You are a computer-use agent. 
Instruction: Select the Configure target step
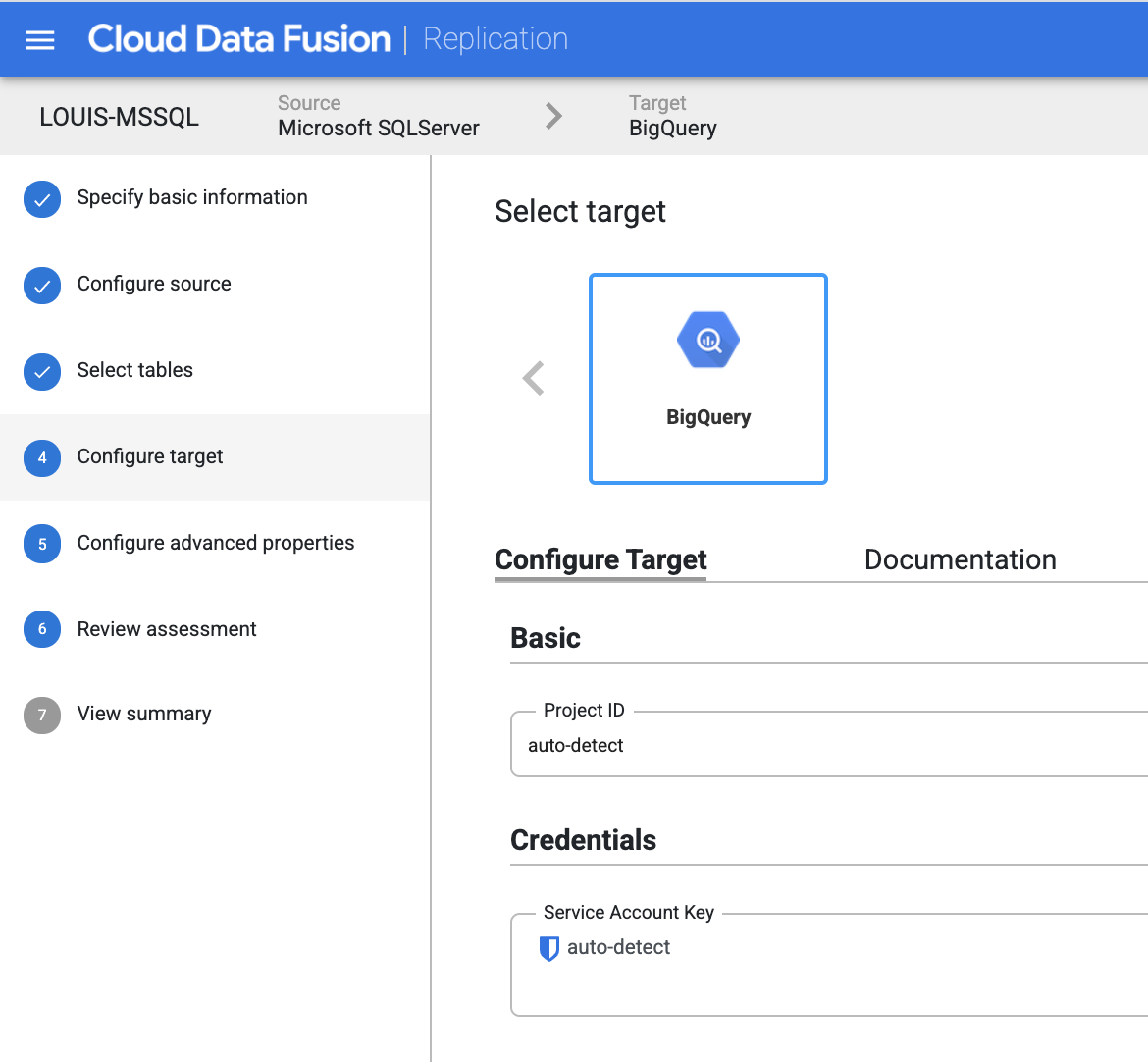tap(215, 457)
